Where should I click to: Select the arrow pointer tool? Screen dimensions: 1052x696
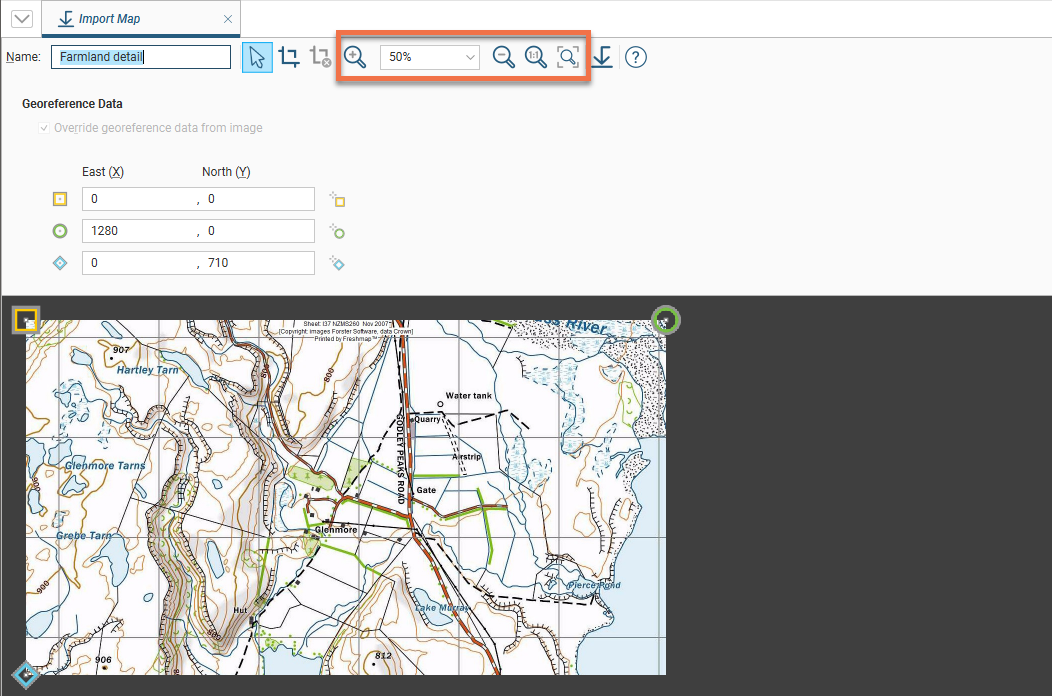[x=257, y=57]
